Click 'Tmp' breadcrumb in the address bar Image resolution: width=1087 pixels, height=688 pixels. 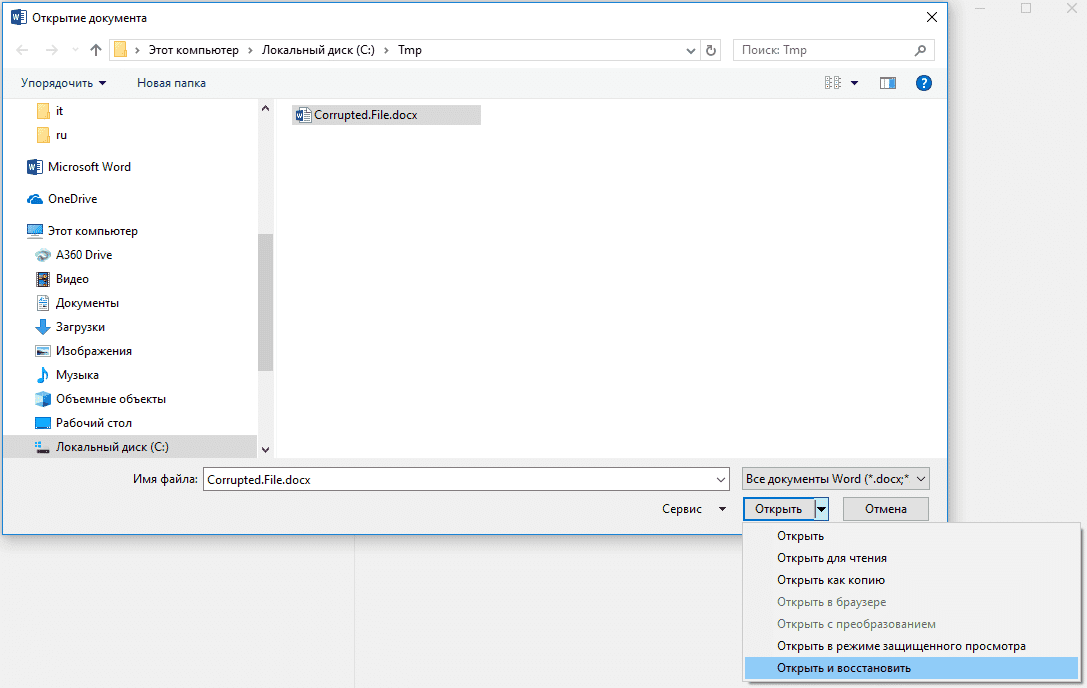click(x=410, y=50)
